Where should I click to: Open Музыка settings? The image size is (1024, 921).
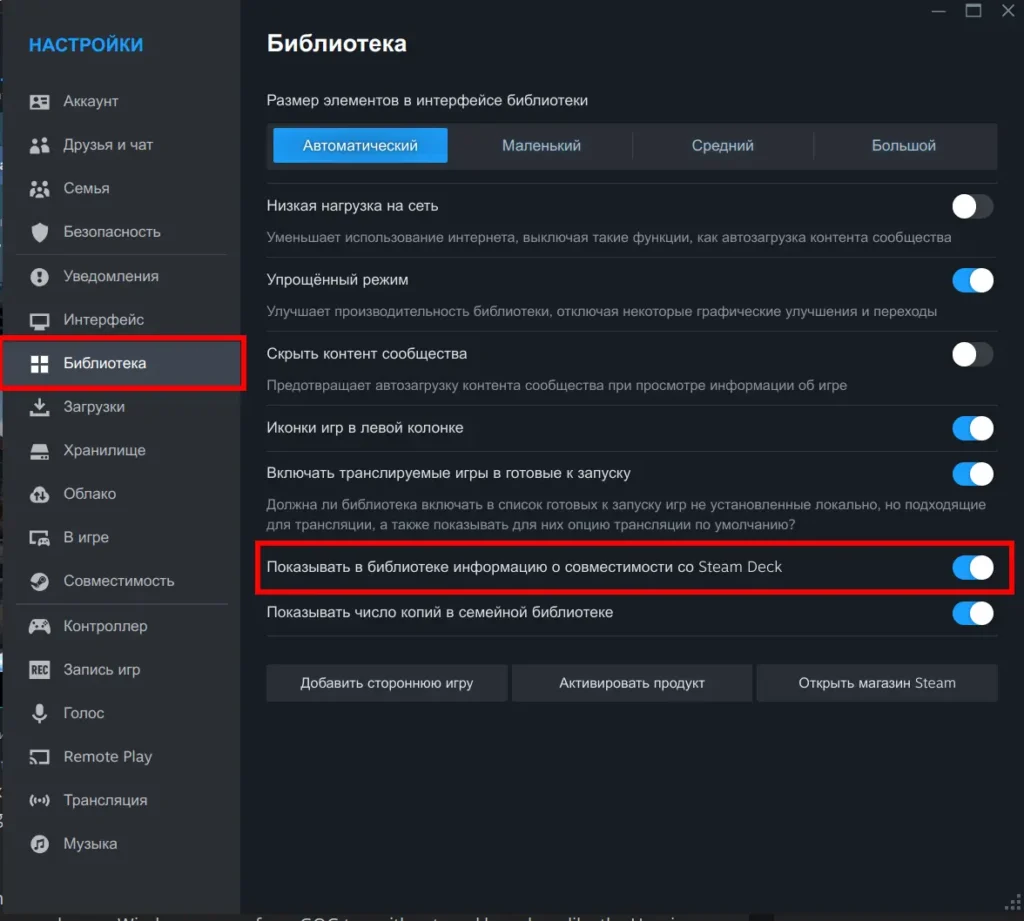coord(121,844)
